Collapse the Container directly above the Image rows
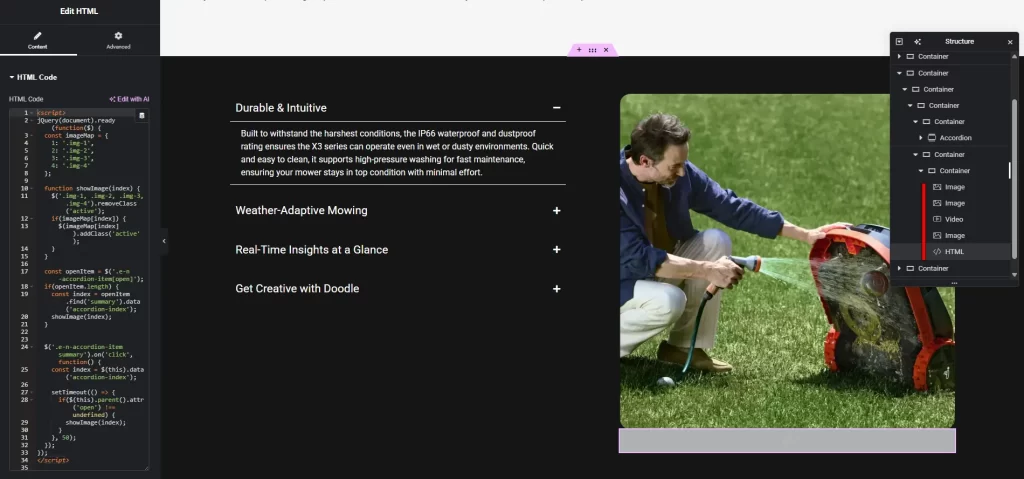This screenshot has height=479, width=1024. (x=921, y=171)
